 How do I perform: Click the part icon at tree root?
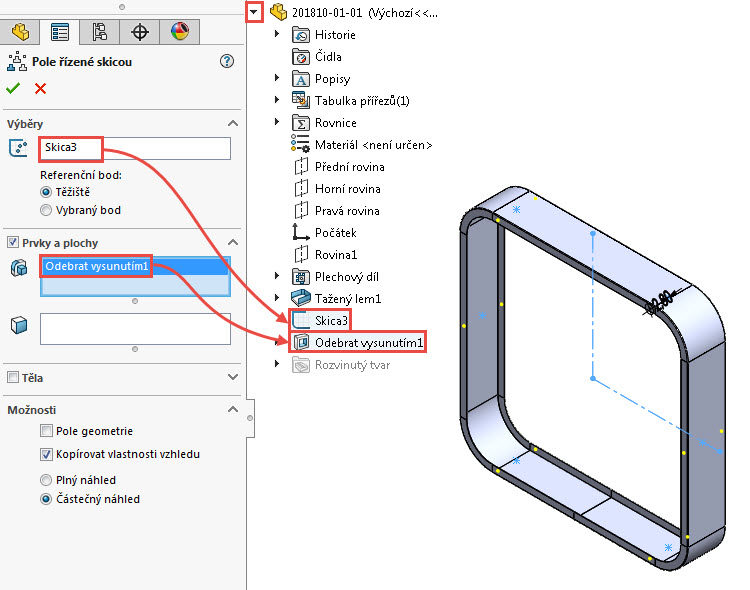coord(278,11)
